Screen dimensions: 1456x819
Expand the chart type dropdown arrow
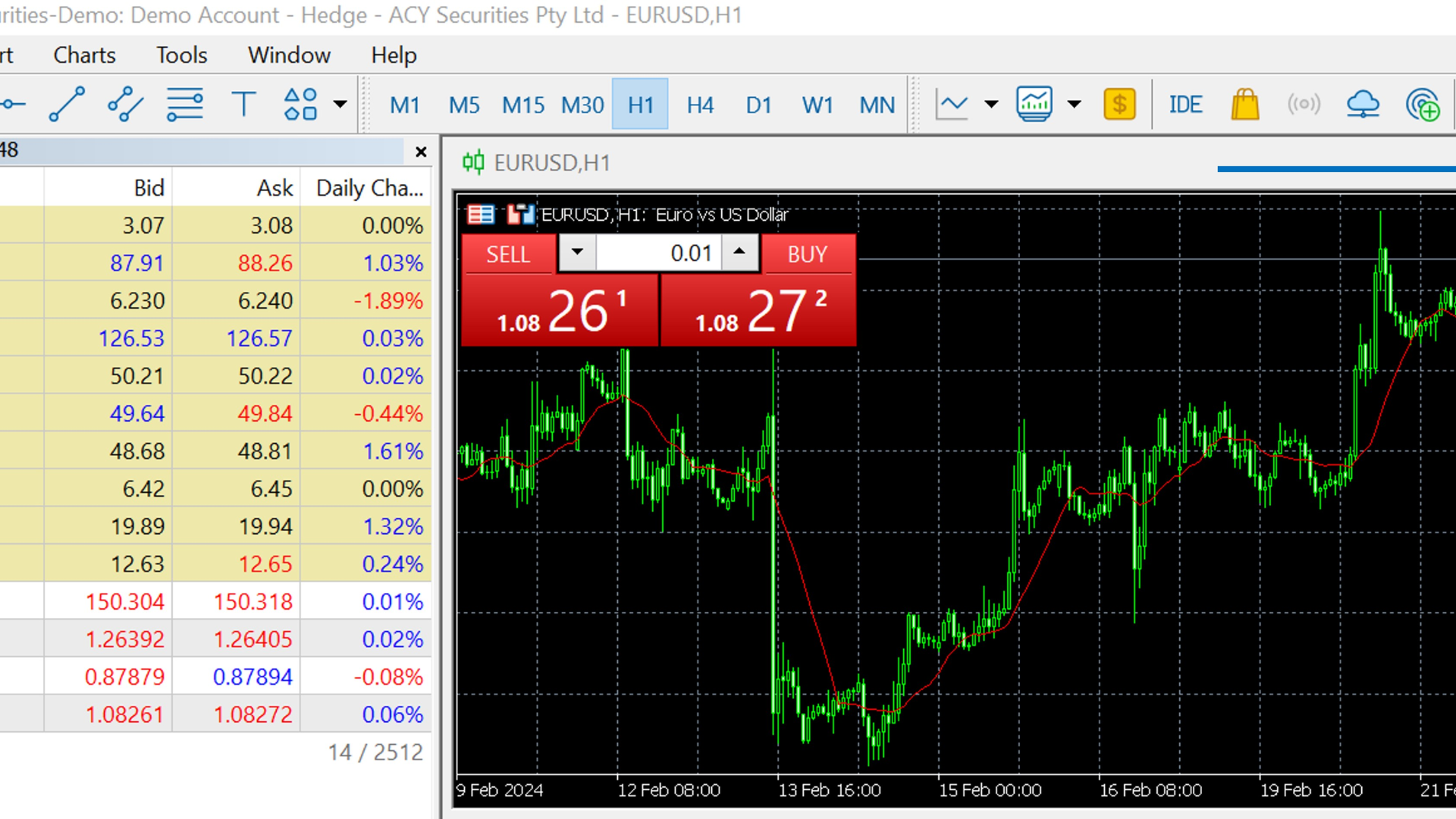point(991,104)
